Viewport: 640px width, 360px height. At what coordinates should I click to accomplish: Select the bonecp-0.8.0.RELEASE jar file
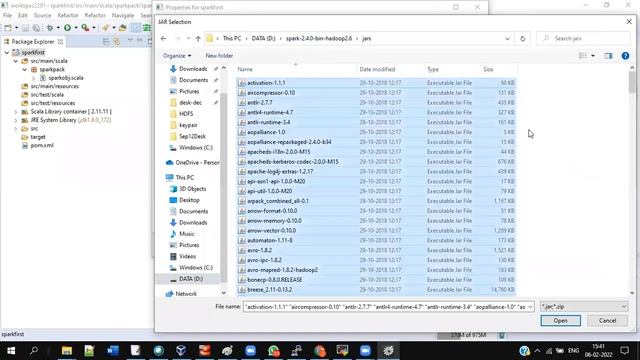[x=376, y=280]
